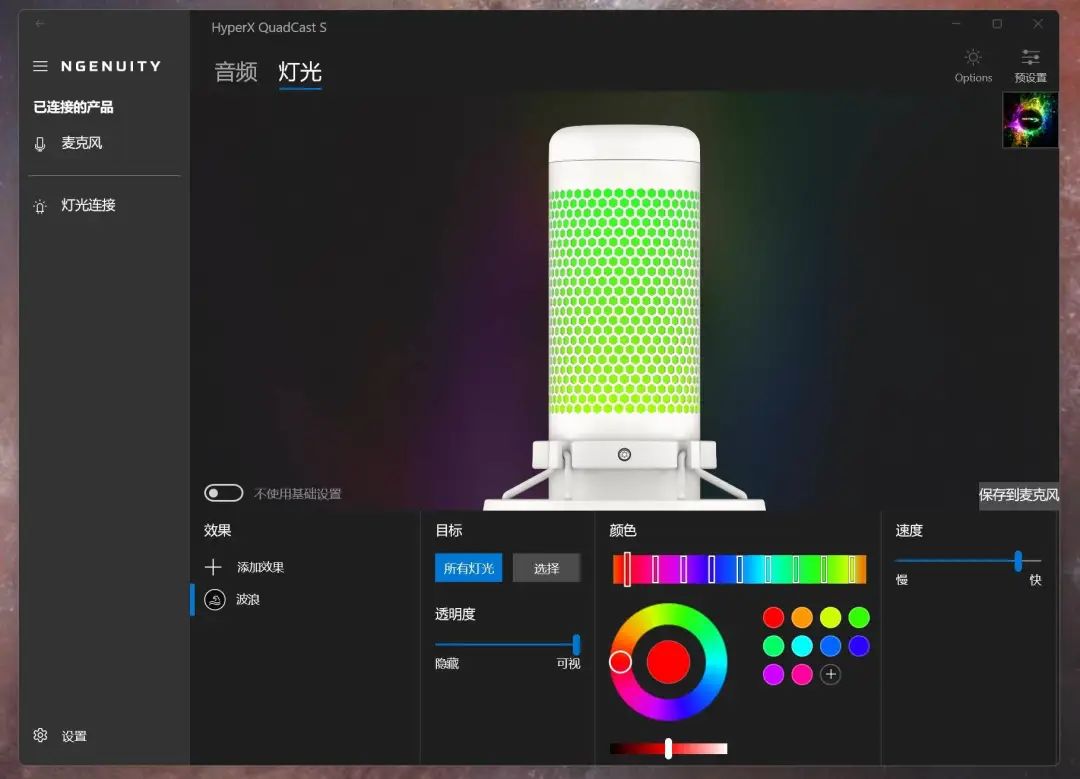Viewport: 1080px width, 779px height.
Task: Minimize the NGENUITY window
Action: coord(956,23)
